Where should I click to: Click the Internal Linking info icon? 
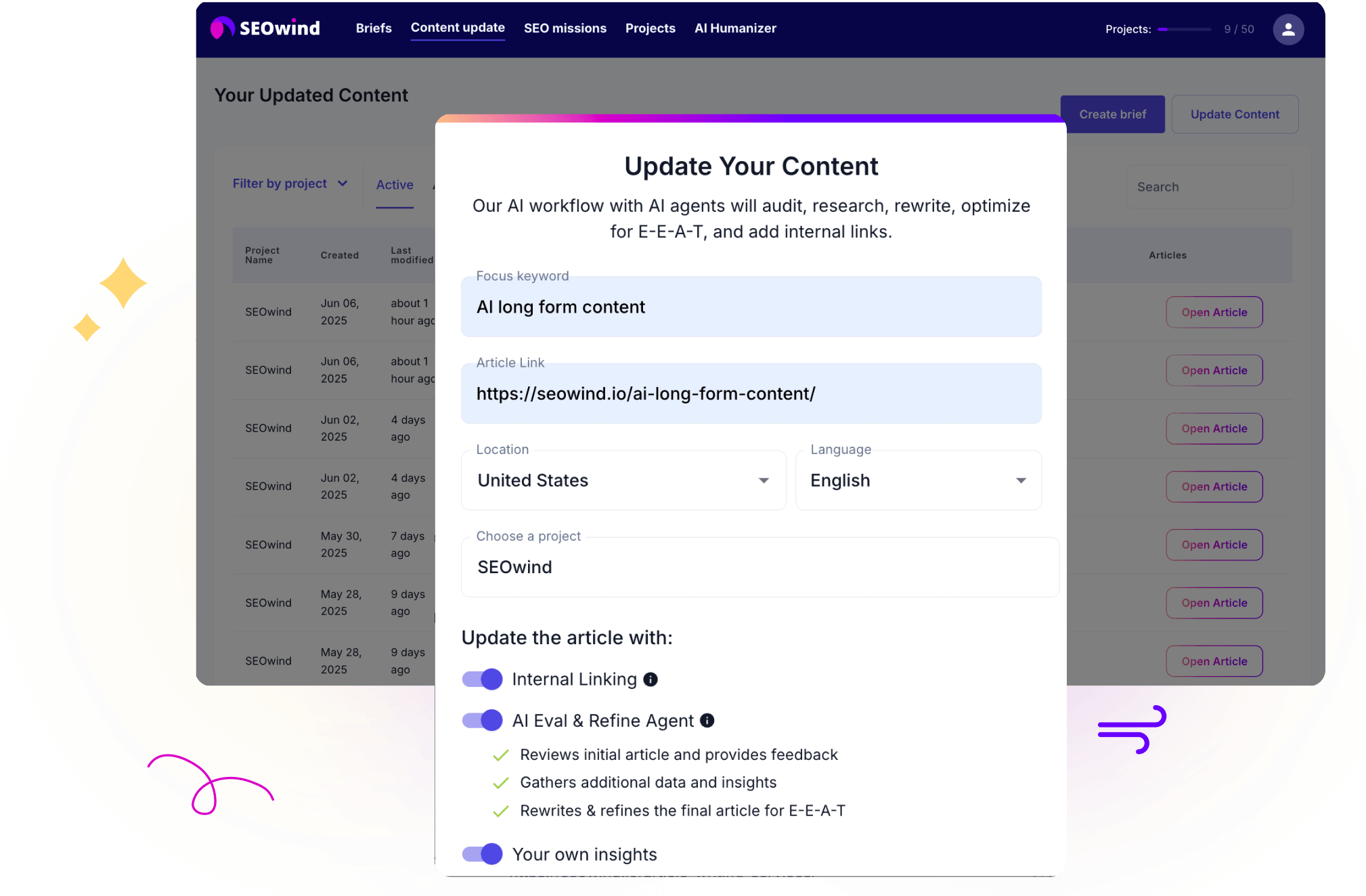[x=651, y=679]
